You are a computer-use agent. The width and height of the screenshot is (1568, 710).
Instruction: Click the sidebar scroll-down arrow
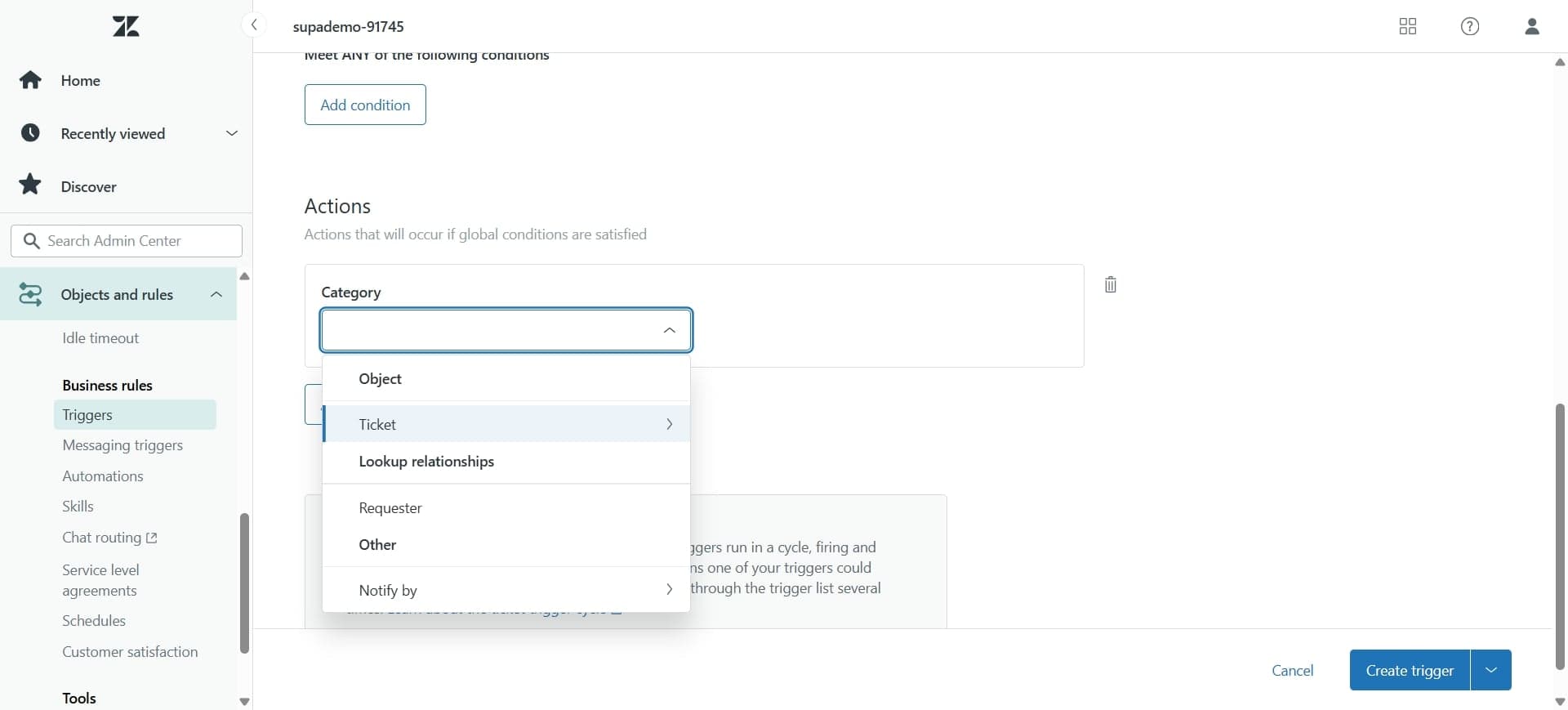[x=243, y=701]
